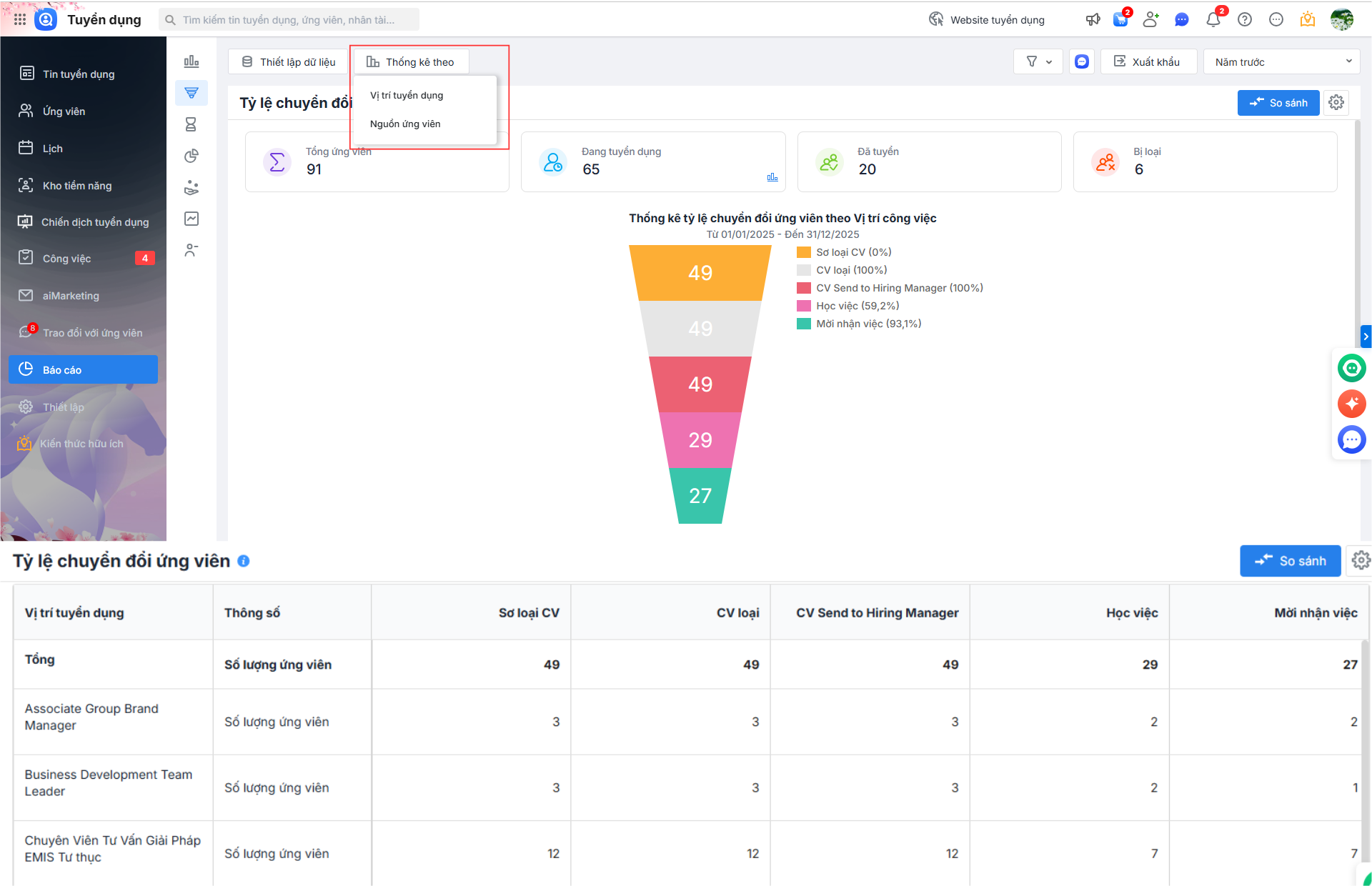Toggle the Học việc legend entry
The height and width of the screenshot is (886, 1372).
click(857, 306)
